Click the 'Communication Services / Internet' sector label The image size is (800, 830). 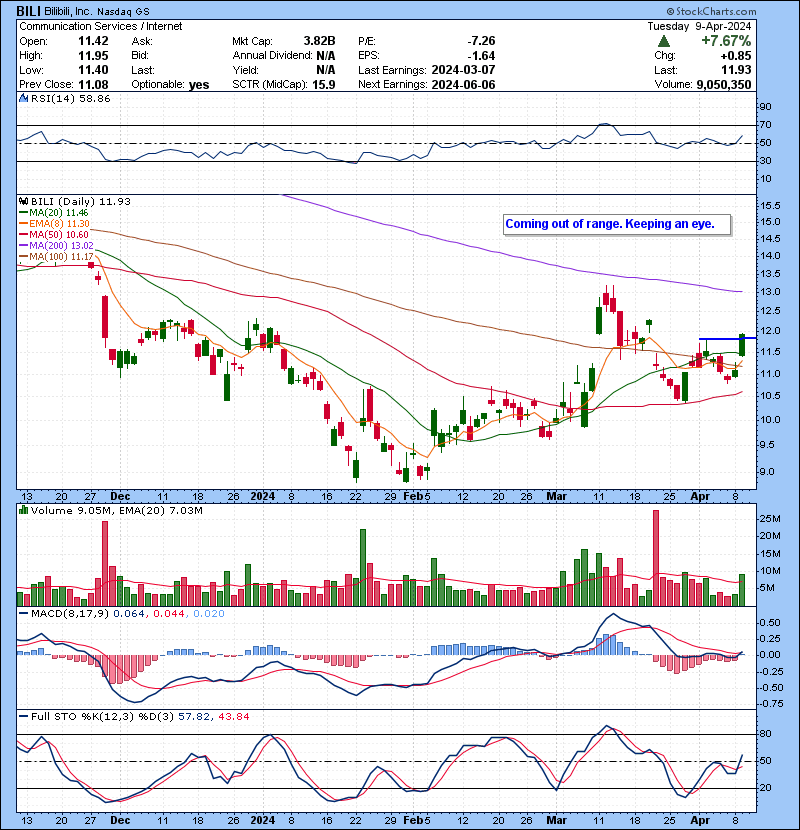click(x=101, y=26)
